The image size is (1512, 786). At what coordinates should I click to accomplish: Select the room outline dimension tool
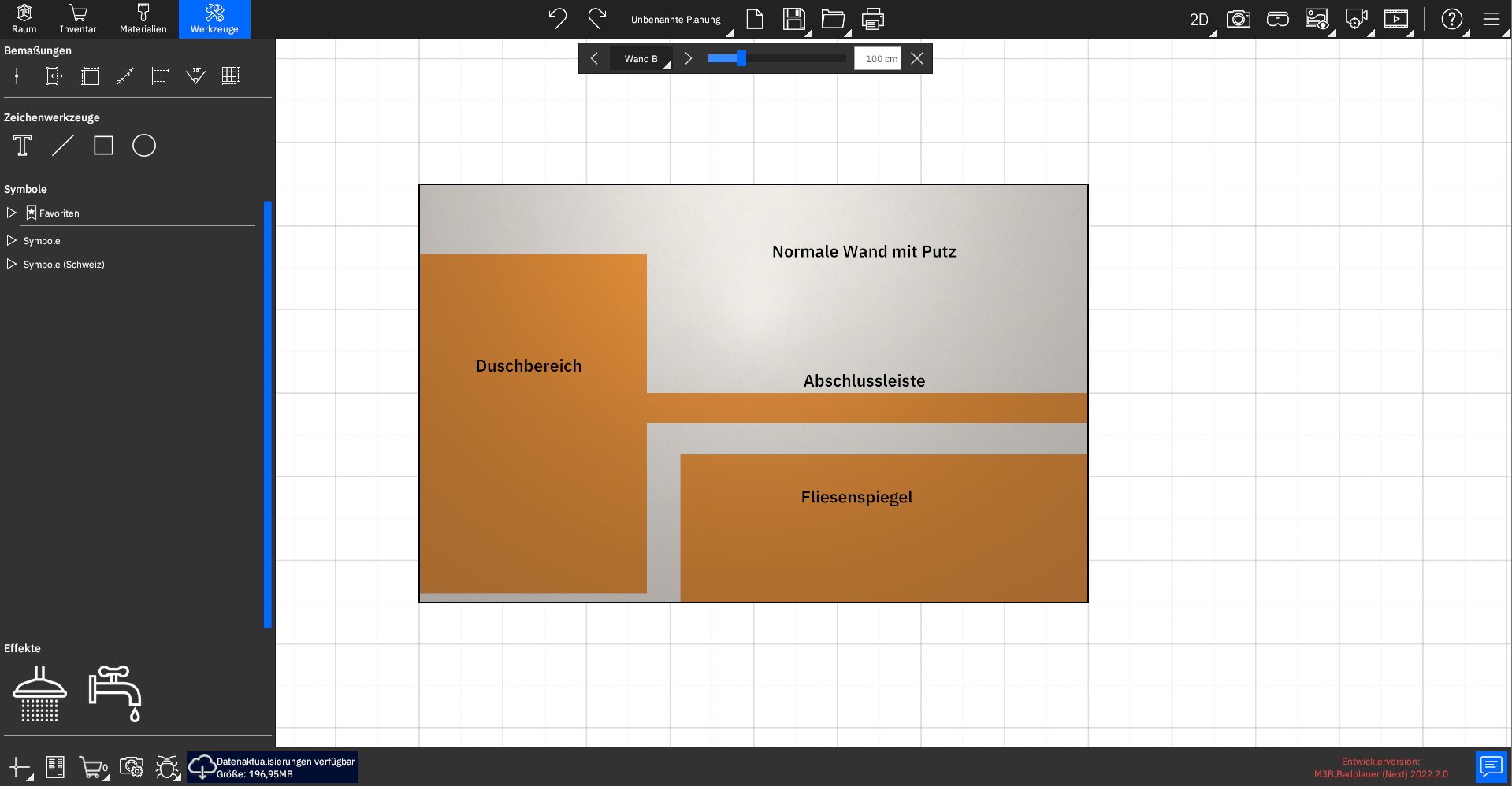point(91,76)
